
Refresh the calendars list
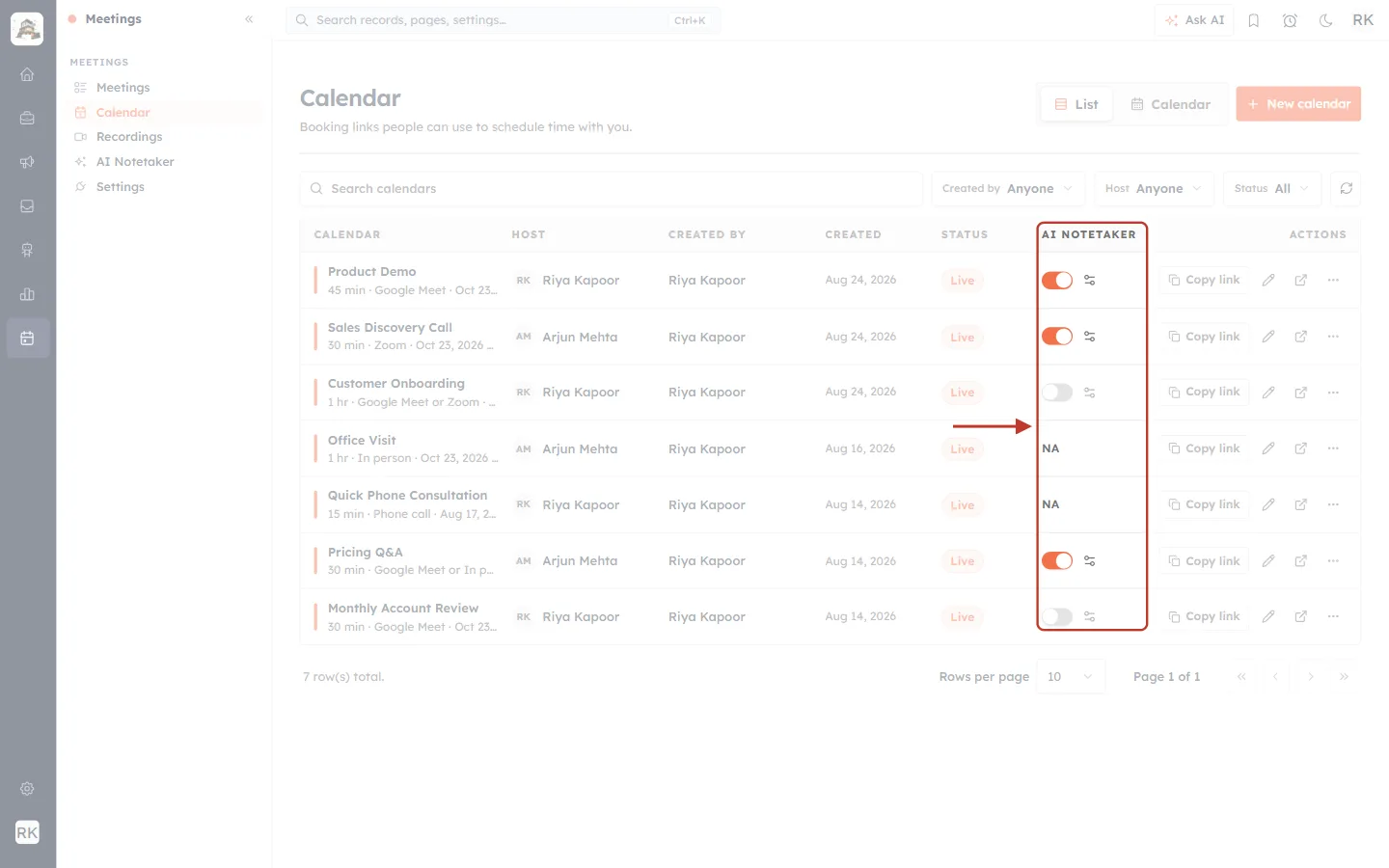[1346, 188]
